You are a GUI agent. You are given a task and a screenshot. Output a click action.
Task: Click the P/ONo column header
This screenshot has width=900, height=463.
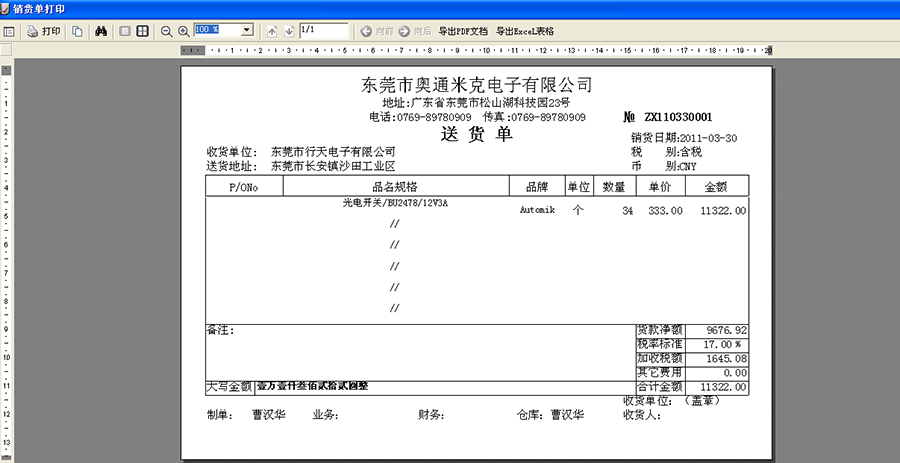coord(244,187)
